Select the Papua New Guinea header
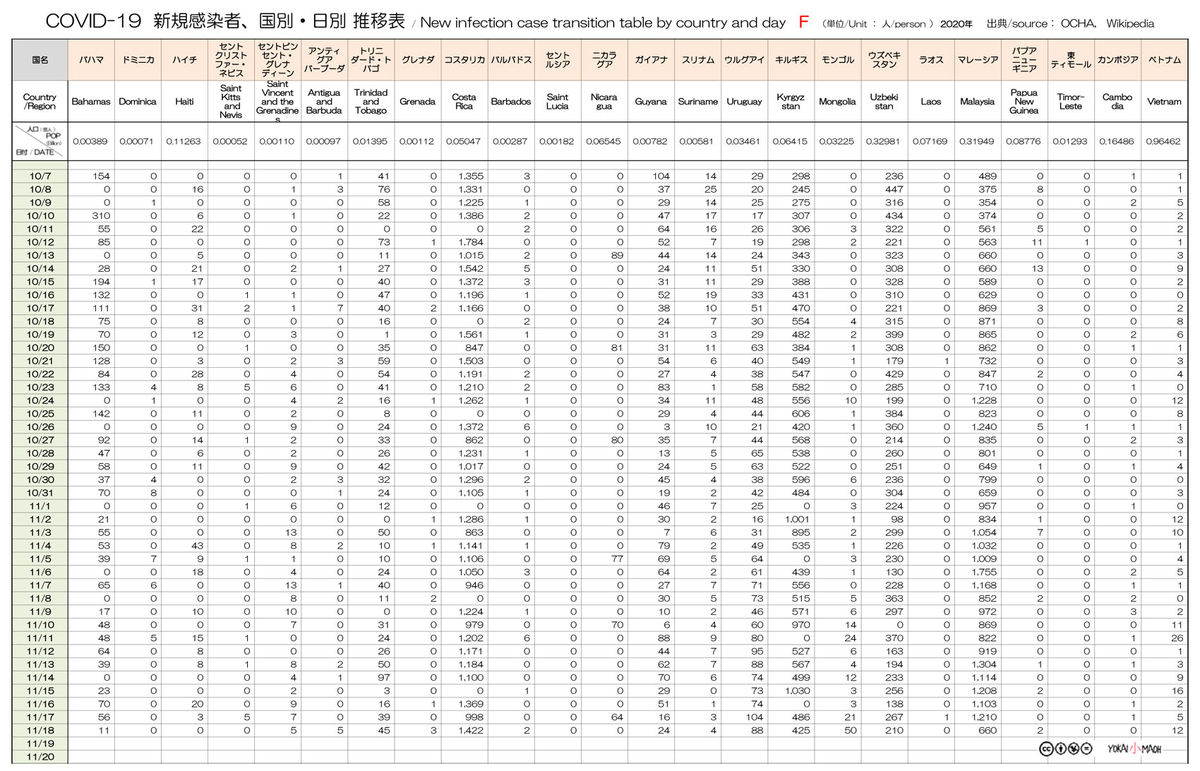The image size is (1200, 771). click(1024, 101)
